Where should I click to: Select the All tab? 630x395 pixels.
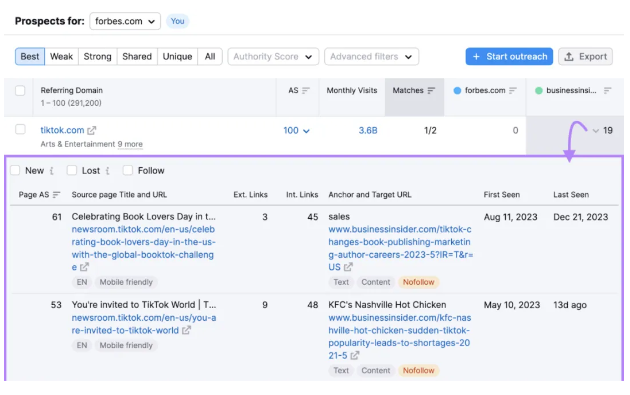click(x=210, y=57)
